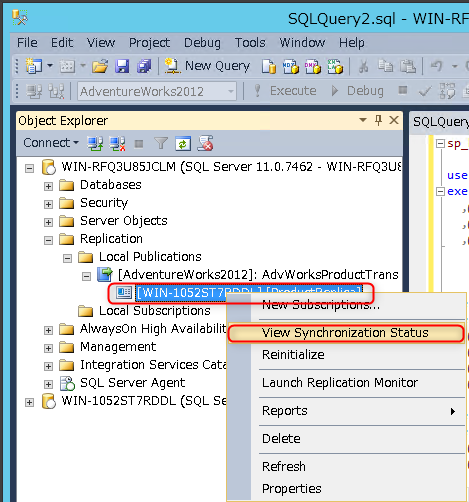Collapse the Replication folder
This screenshot has height=502, width=469.
[48, 240]
